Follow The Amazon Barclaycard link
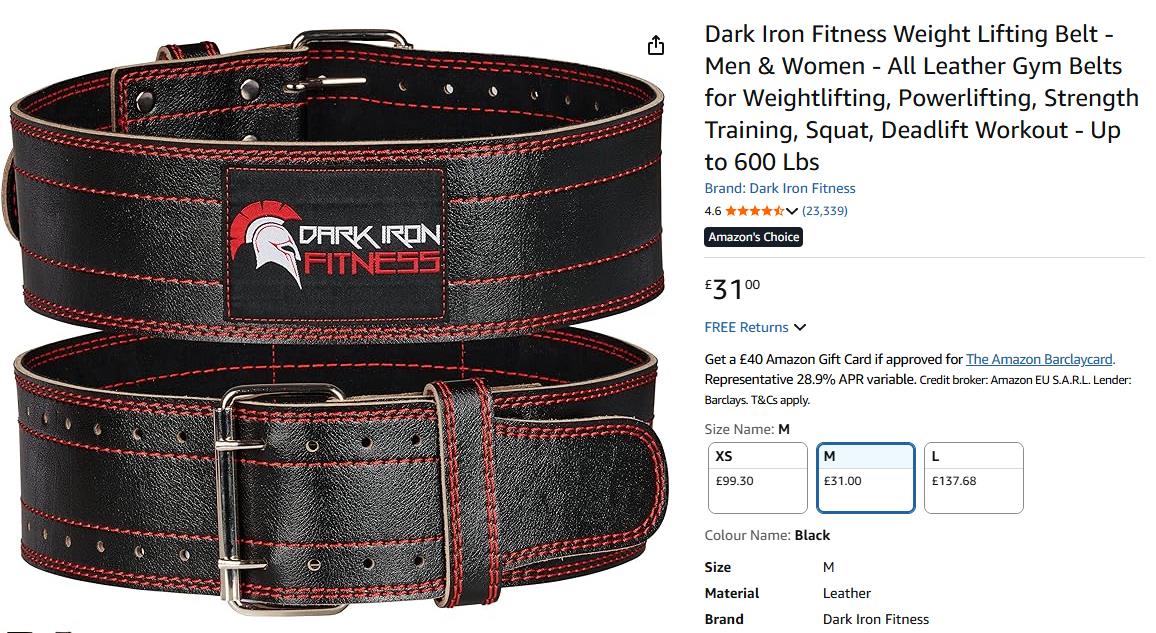The height and width of the screenshot is (633, 1156). coord(1039,359)
